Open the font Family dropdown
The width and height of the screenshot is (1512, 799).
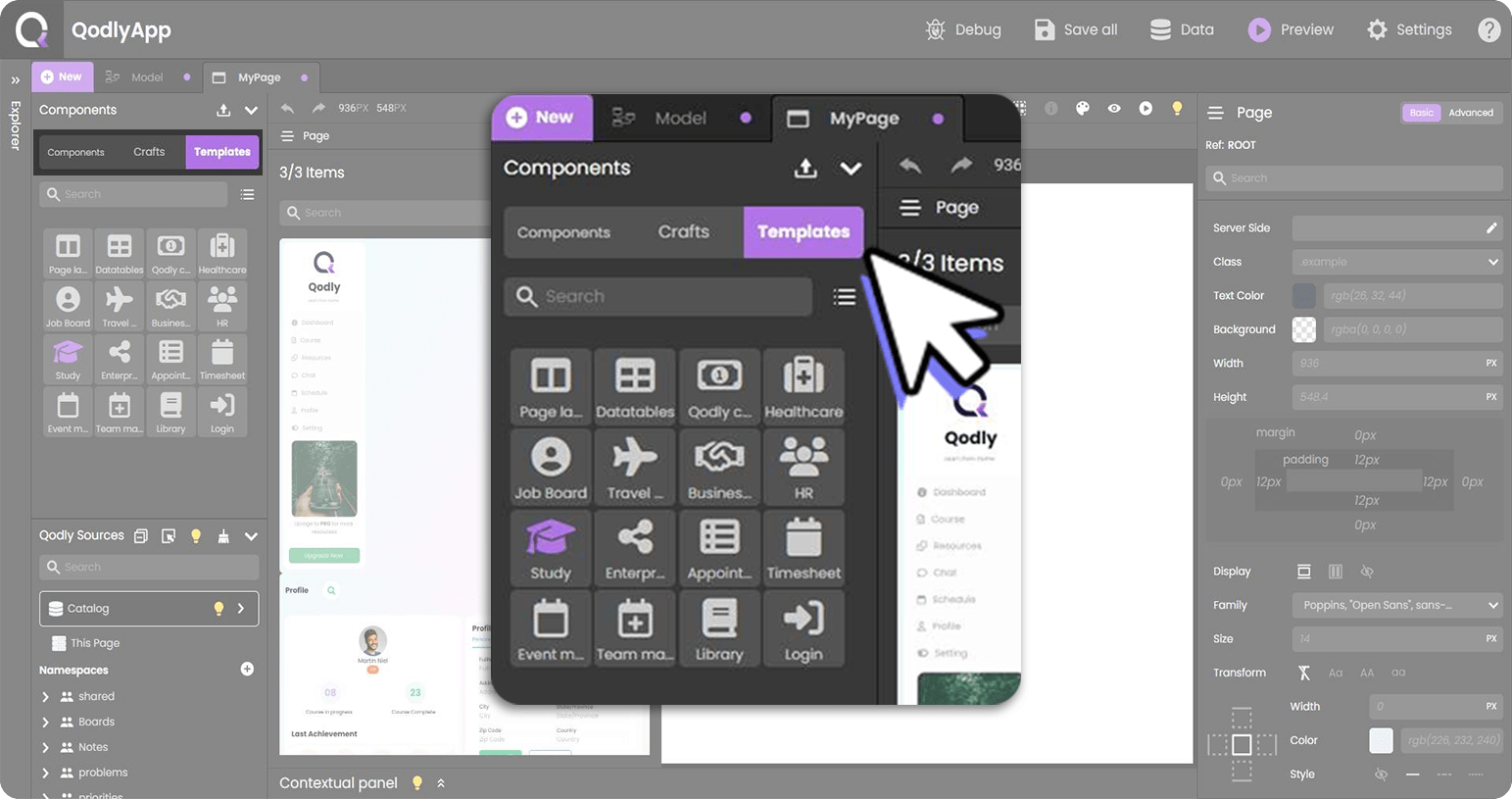pos(1396,605)
